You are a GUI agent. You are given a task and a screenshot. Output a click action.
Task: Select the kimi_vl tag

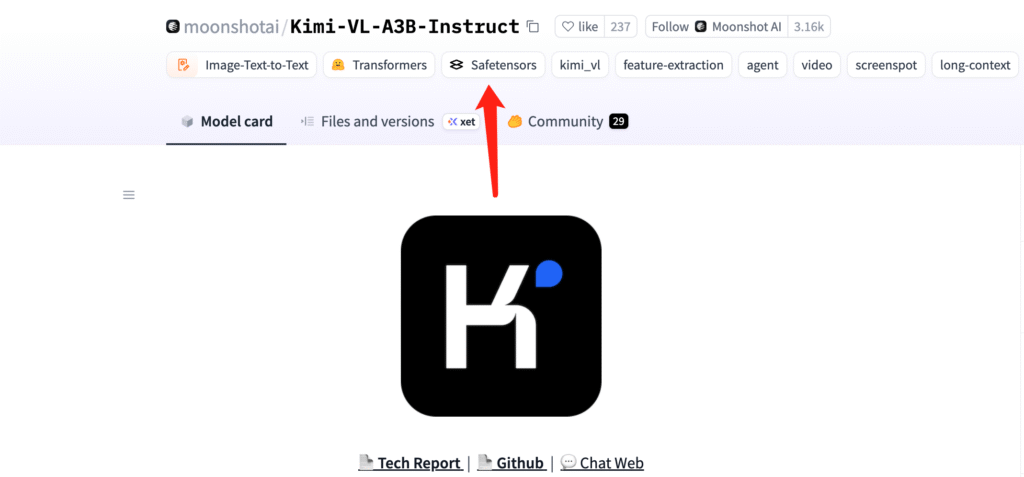[580, 65]
